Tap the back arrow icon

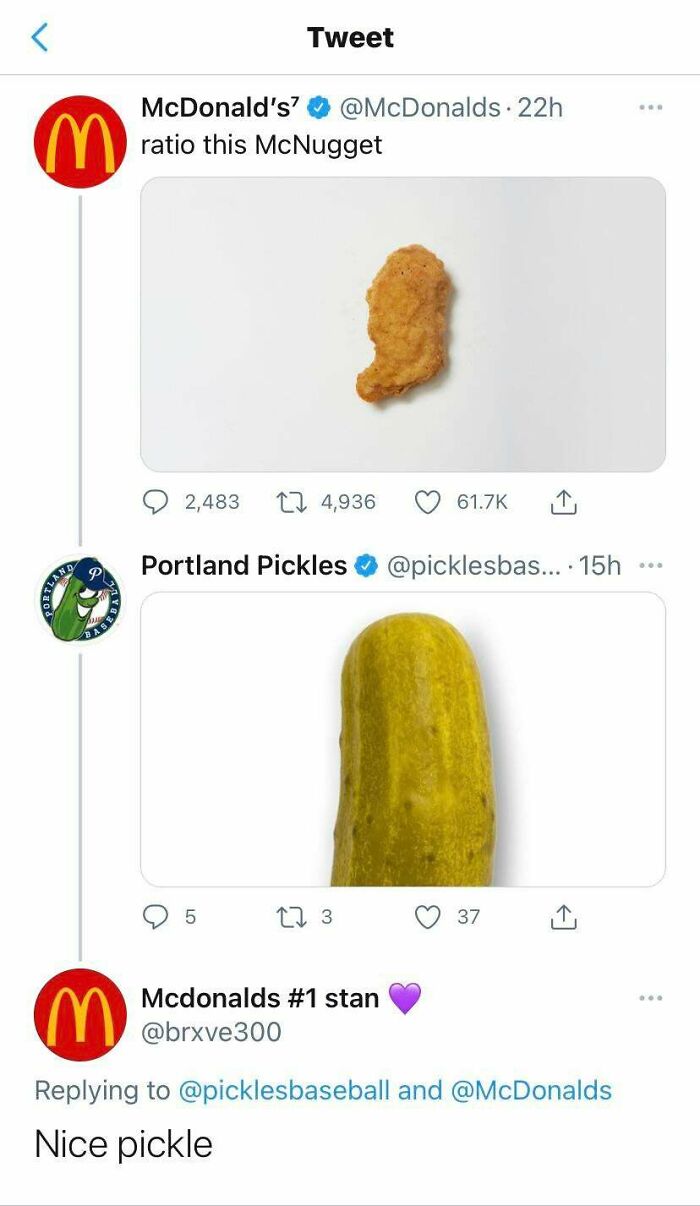click(40, 38)
